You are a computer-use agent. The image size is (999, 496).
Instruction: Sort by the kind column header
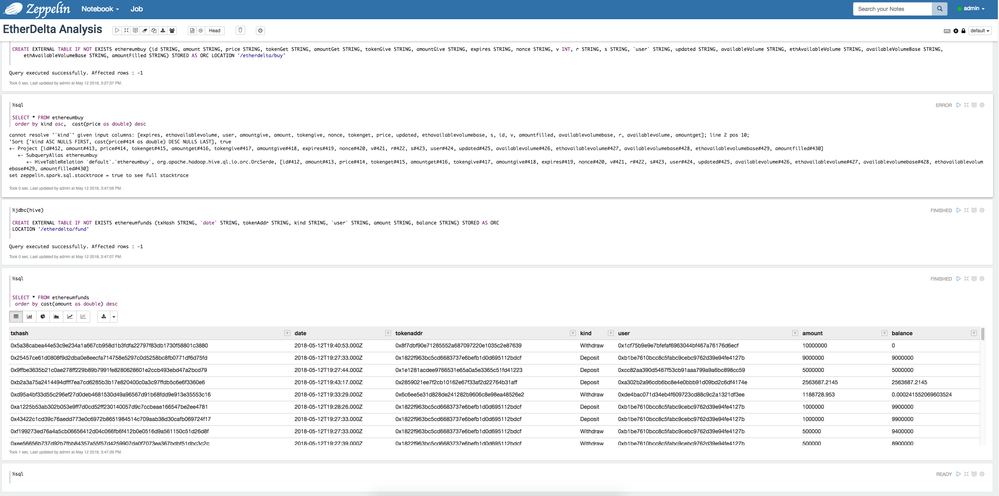(x=586, y=333)
